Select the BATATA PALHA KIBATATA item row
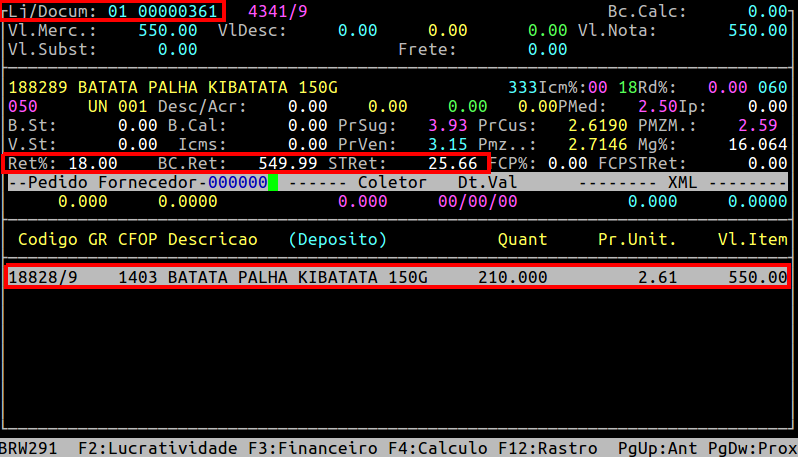This screenshot has height=457, width=798. 398,277
